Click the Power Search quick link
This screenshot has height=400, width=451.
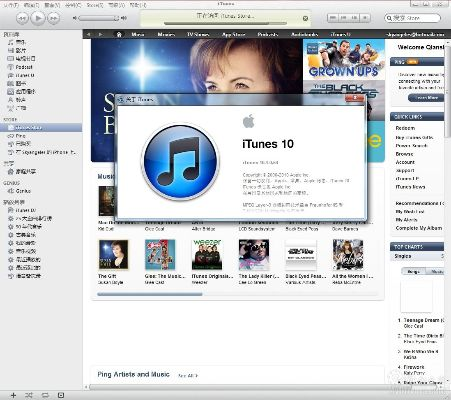pyautogui.click(x=411, y=146)
